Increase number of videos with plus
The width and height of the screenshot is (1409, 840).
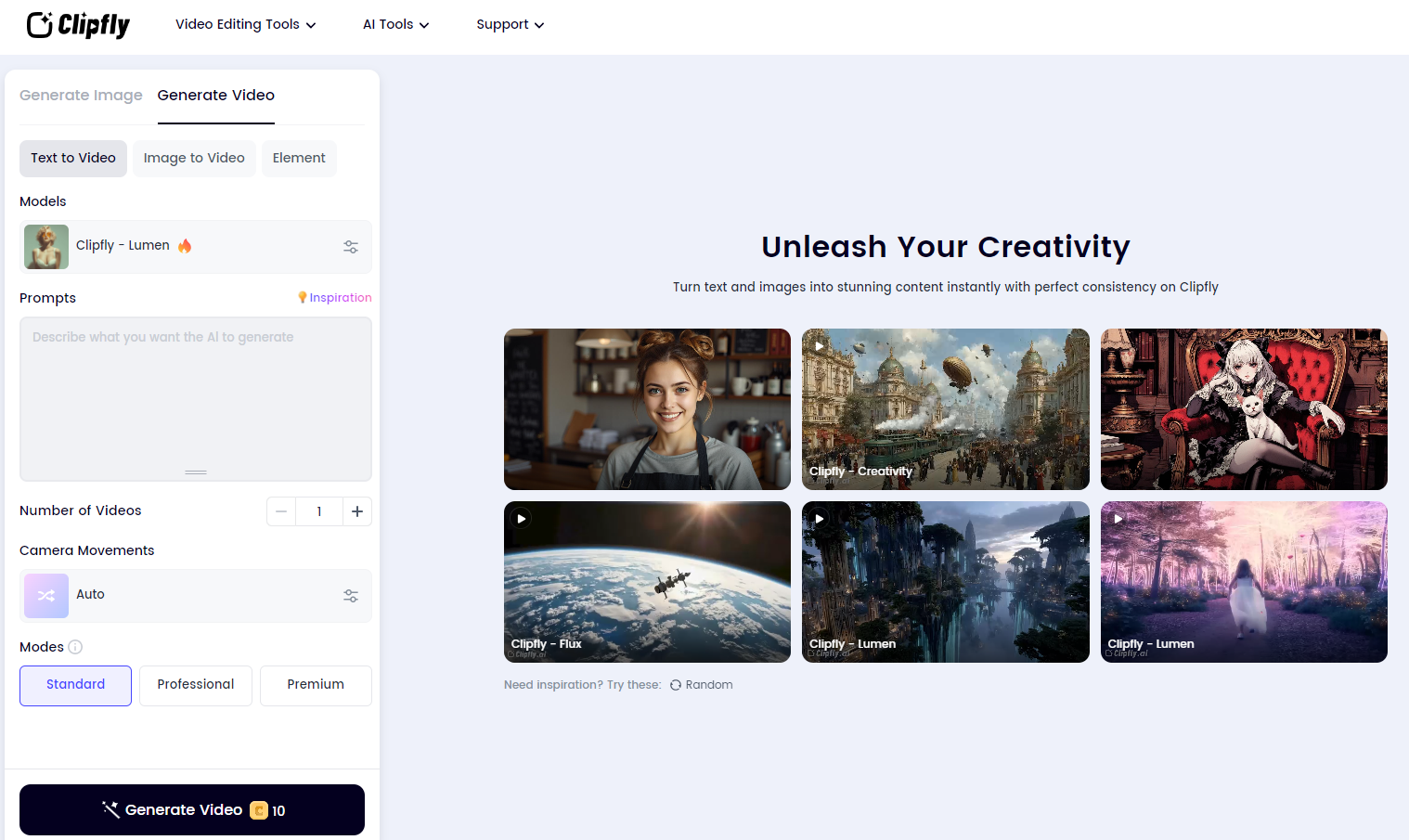click(x=357, y=511)
